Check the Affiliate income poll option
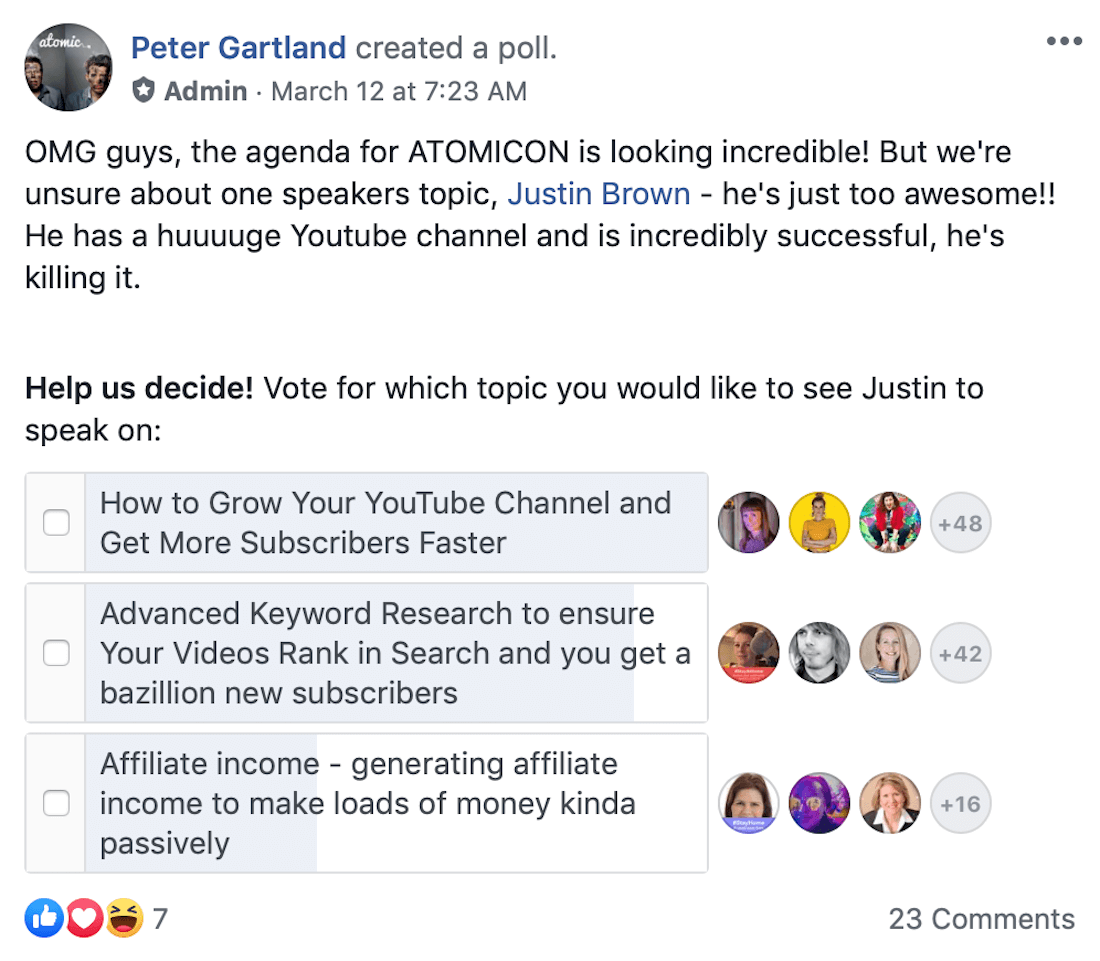This screenshot has width=1100, height=961. pos(56,803)
